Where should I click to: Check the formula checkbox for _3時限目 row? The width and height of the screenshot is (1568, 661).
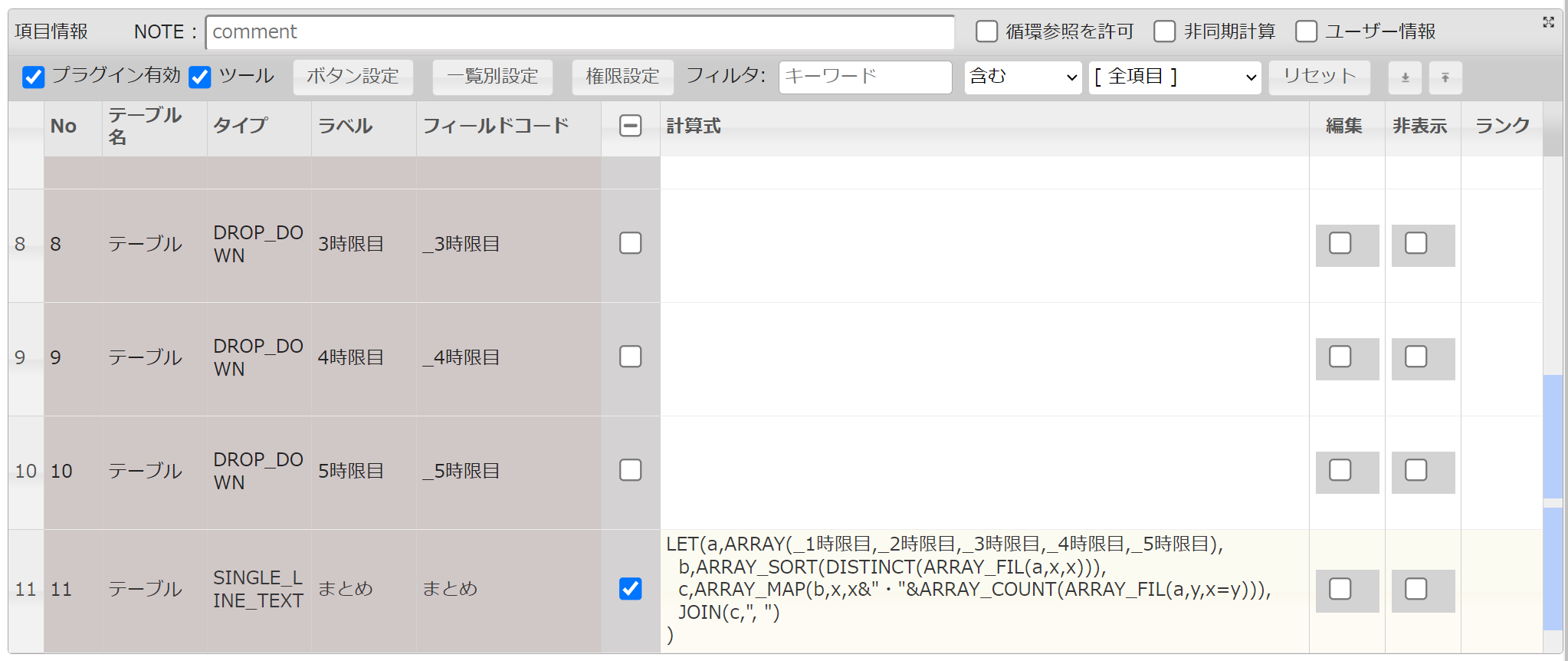630,243
